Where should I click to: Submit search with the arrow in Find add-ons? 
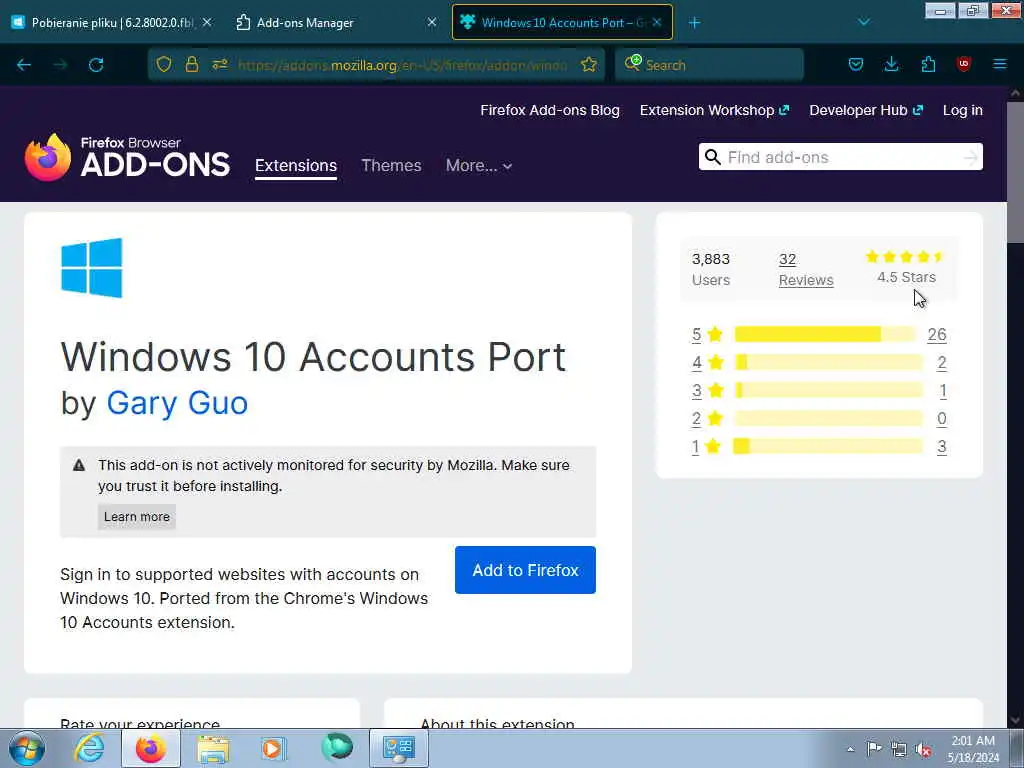pyautogui.click(x=971, y=157)
